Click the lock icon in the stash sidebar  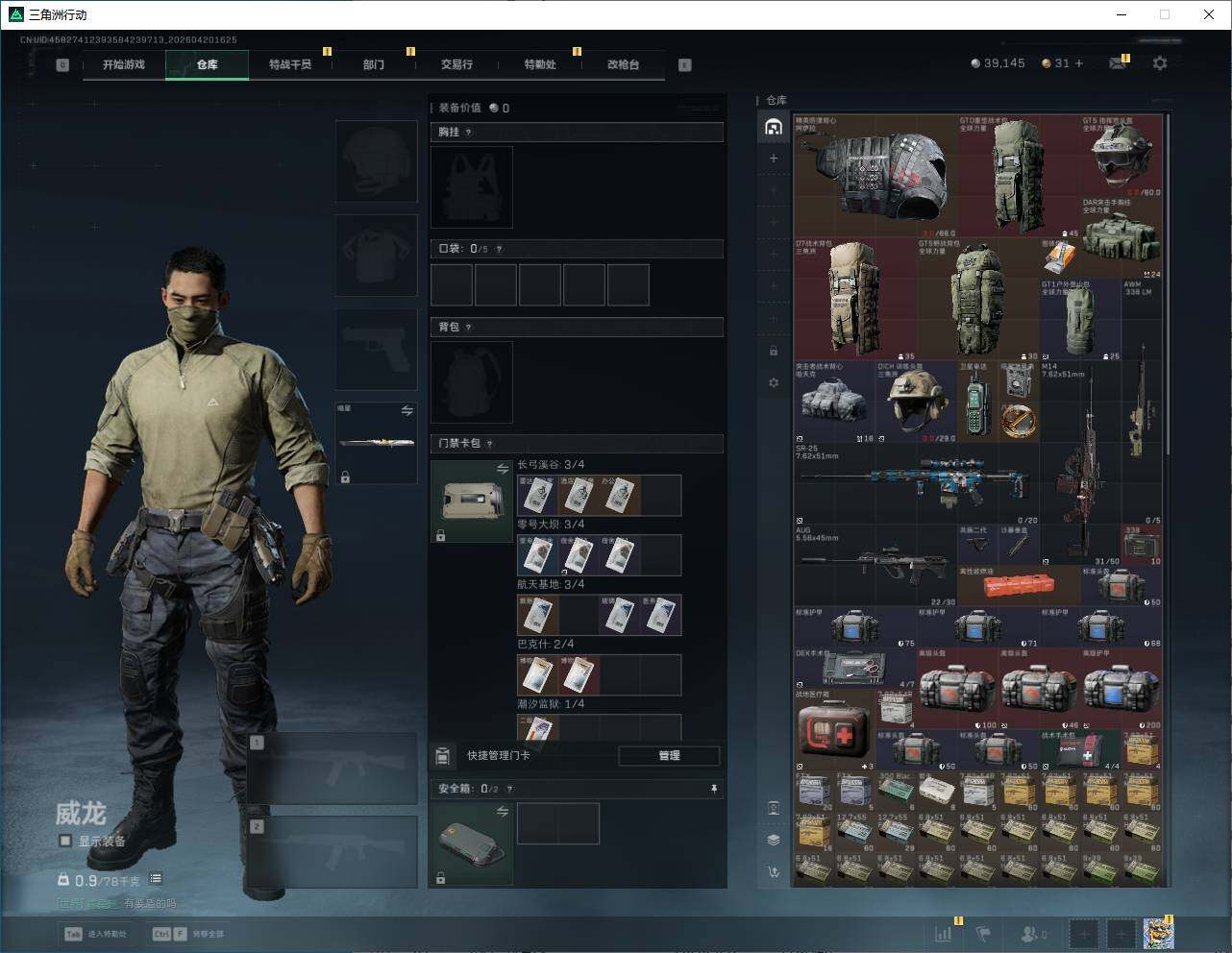point(774,351)
